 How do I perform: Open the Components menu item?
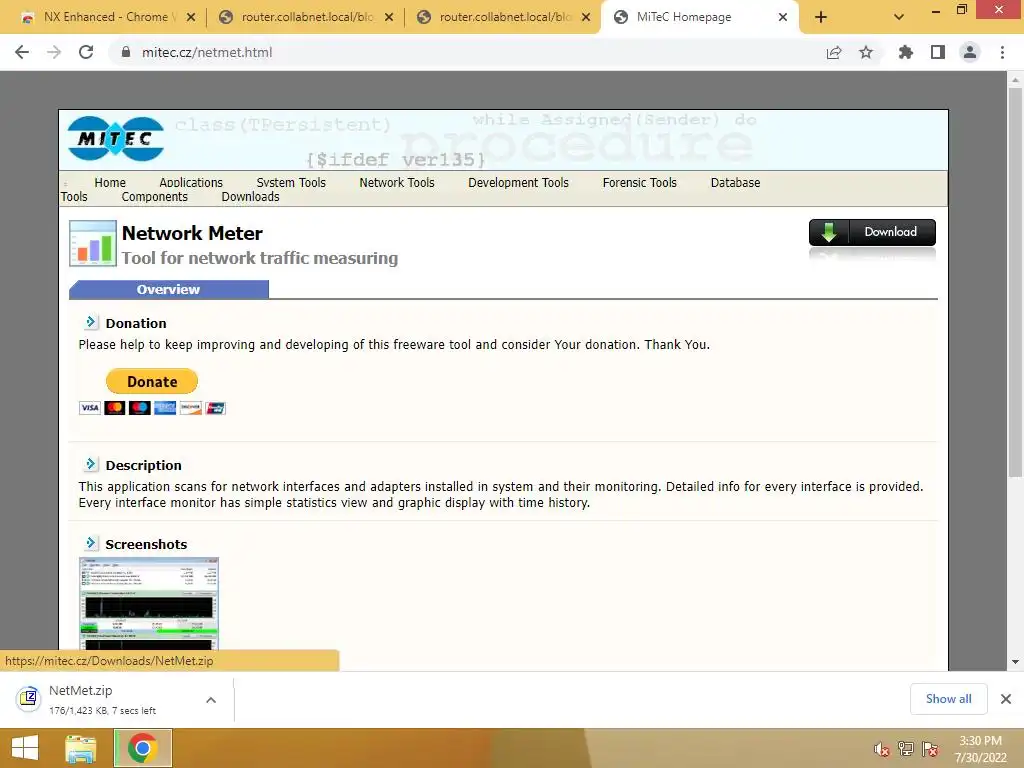coord(154,197)
